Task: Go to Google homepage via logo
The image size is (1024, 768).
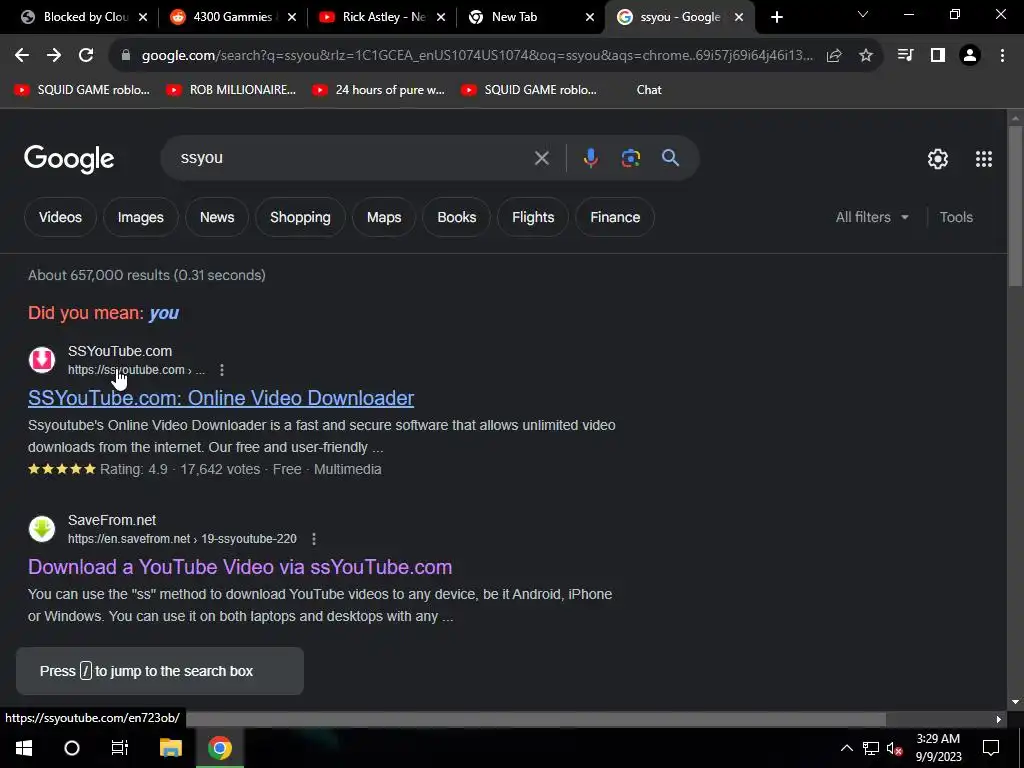Action: 69,159
